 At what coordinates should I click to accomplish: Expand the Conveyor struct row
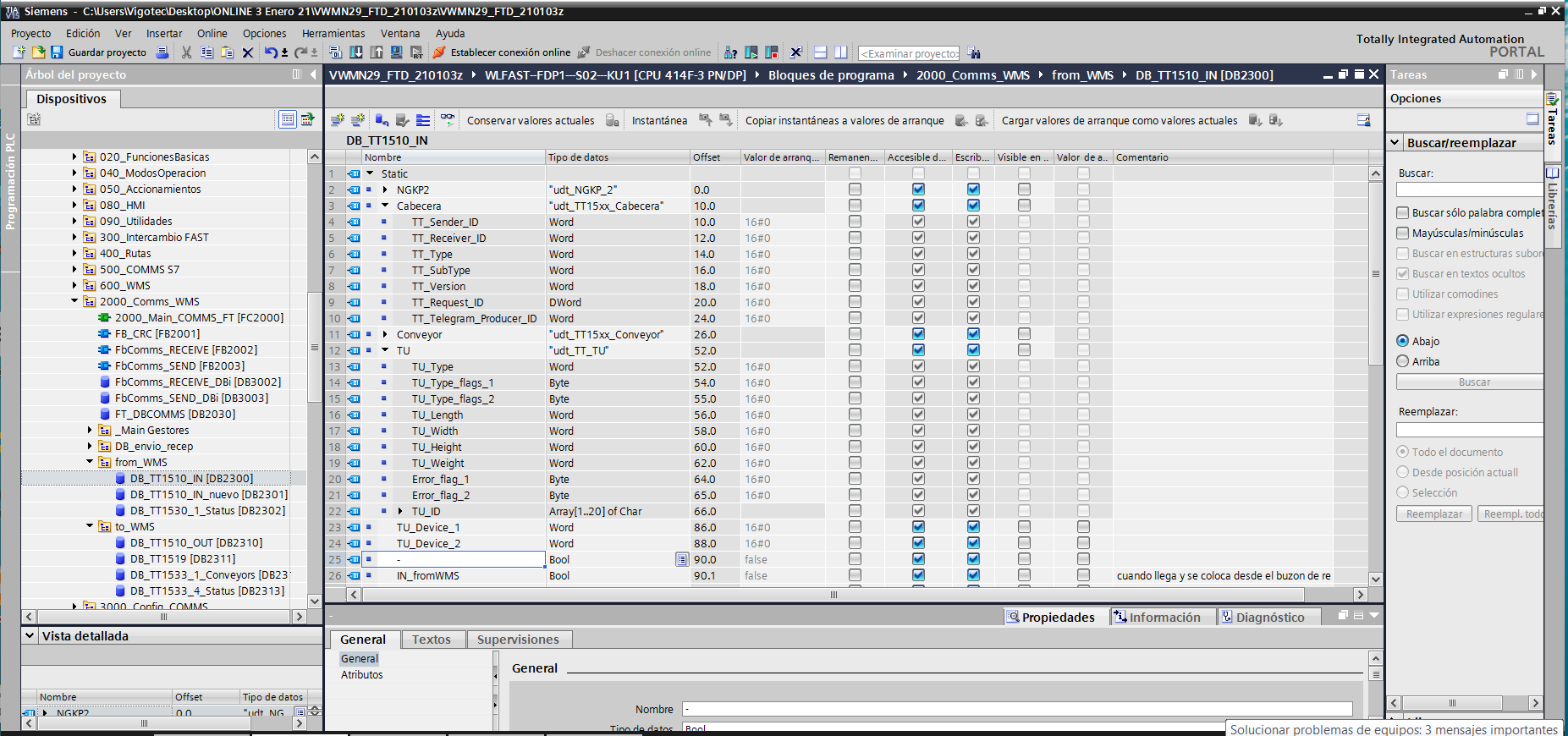point(385,335)
